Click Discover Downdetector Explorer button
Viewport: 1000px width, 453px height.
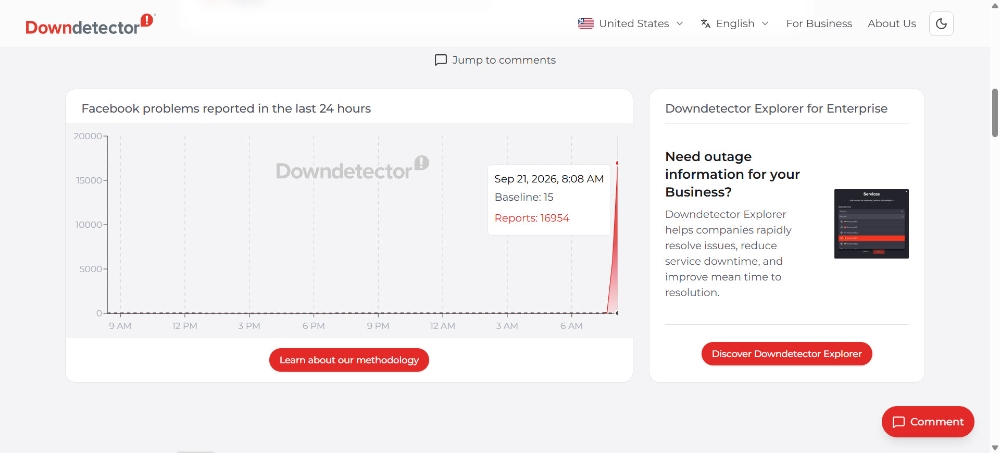786,353
